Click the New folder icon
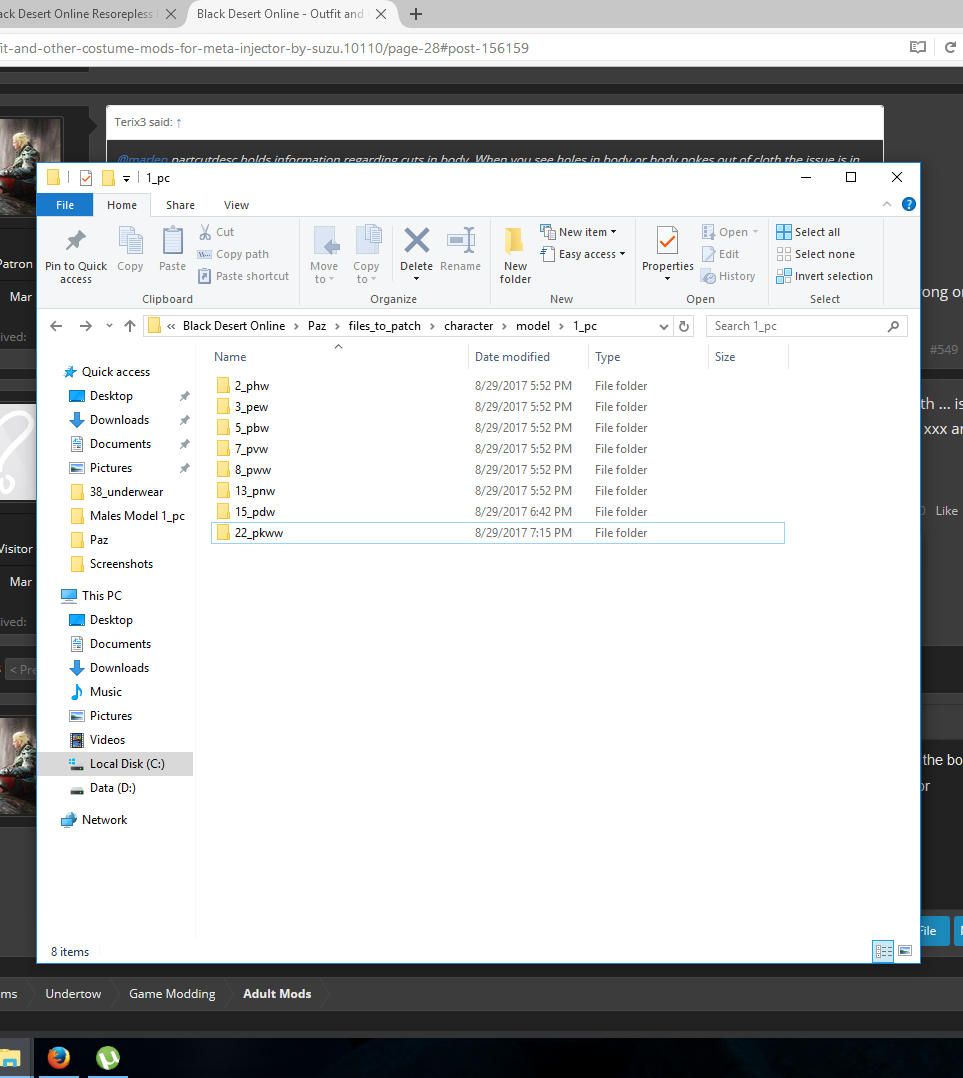963x1078 pixels. click(515, 242)
